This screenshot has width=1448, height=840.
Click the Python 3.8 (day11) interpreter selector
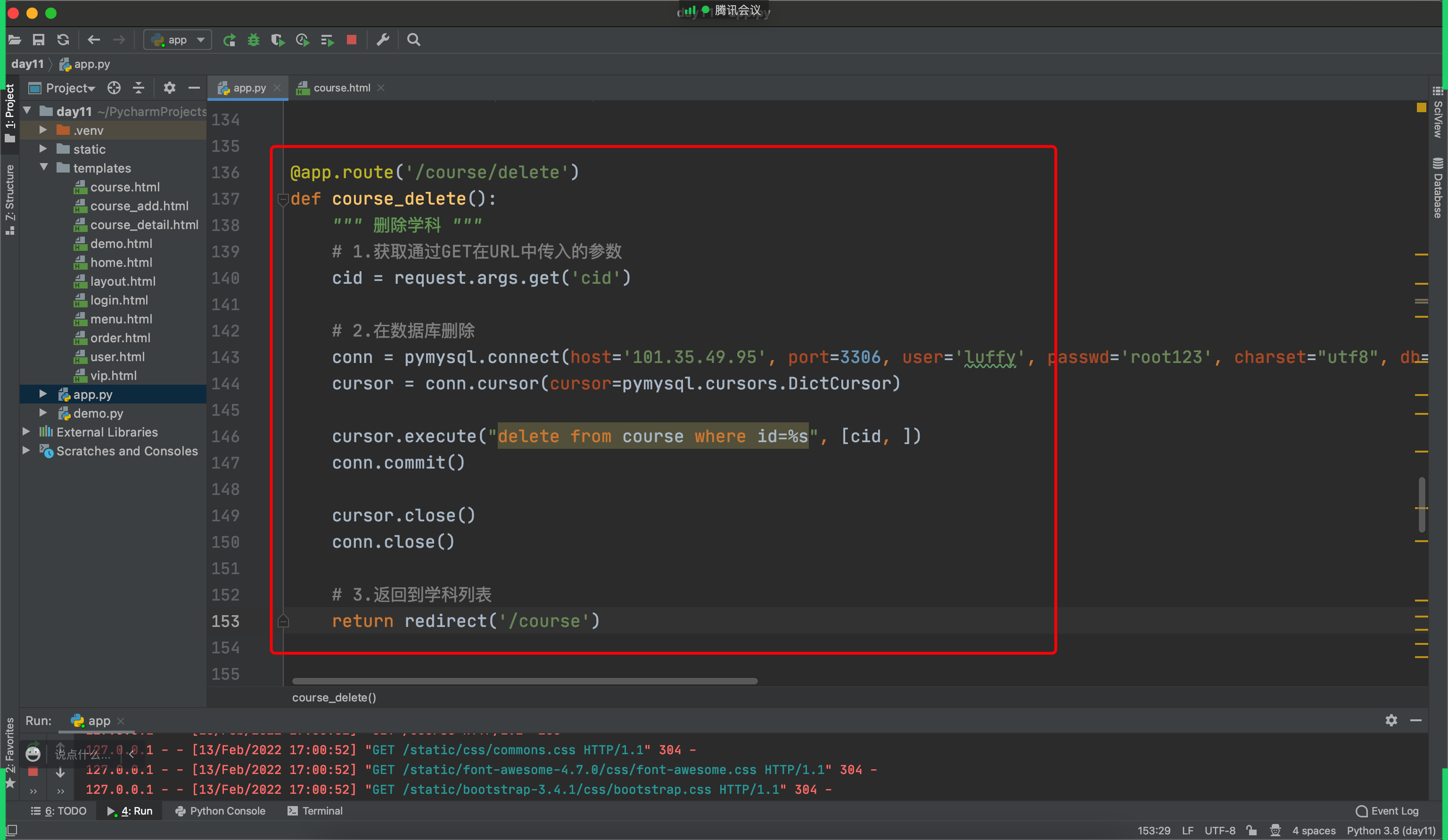pos(1390,830)
